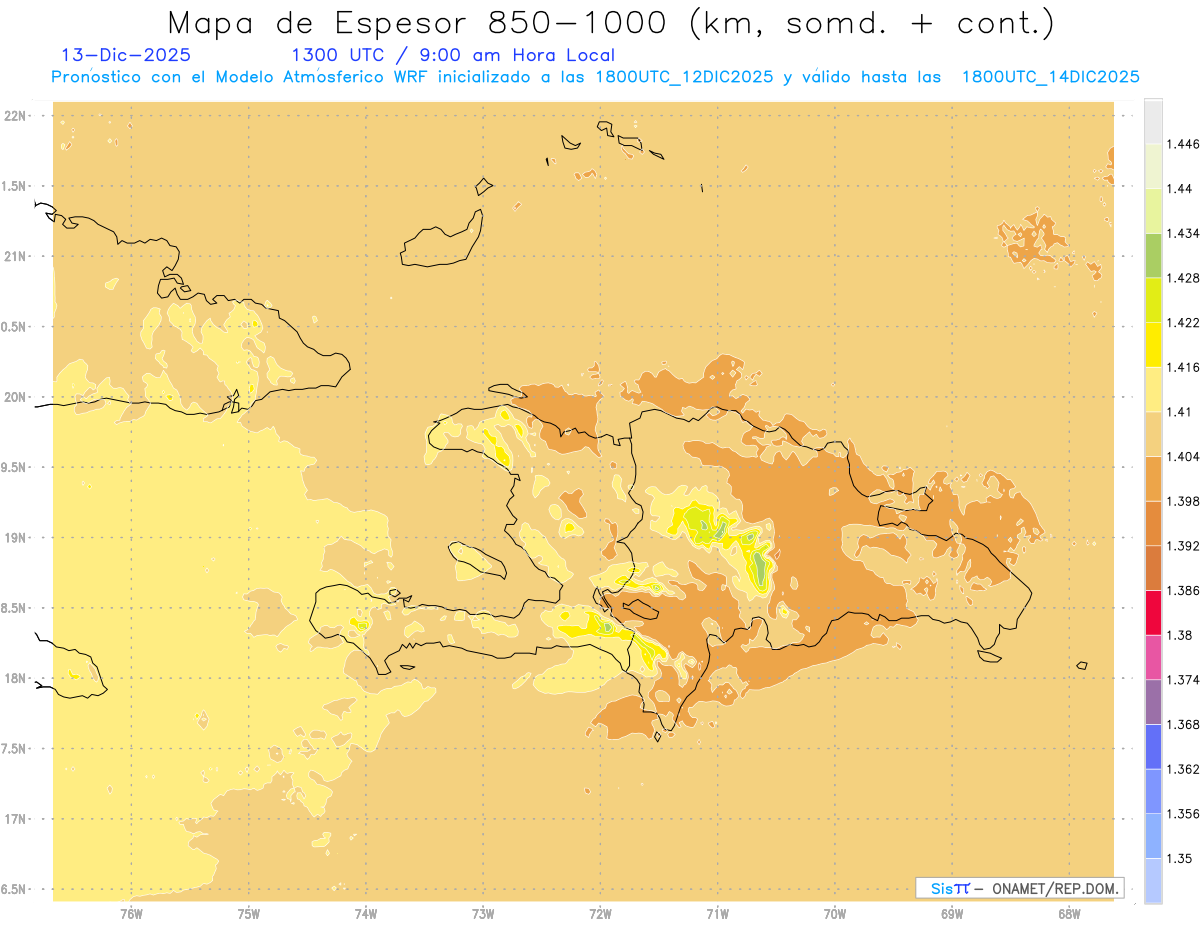Screen dimensions: 1200x927
Task: Click the legend value 1.35
Action: coord(1181,858)
